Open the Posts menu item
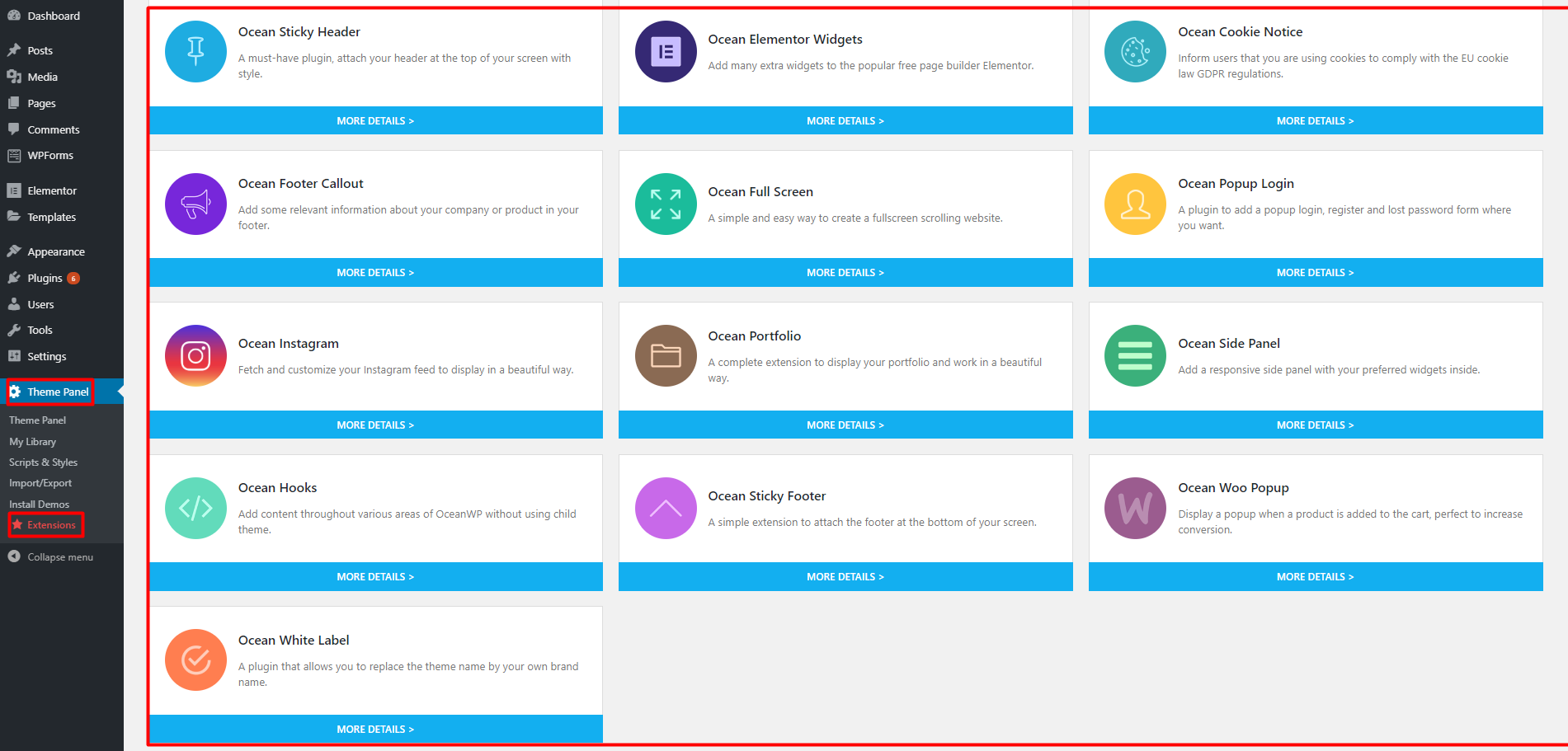 point(62,50)
